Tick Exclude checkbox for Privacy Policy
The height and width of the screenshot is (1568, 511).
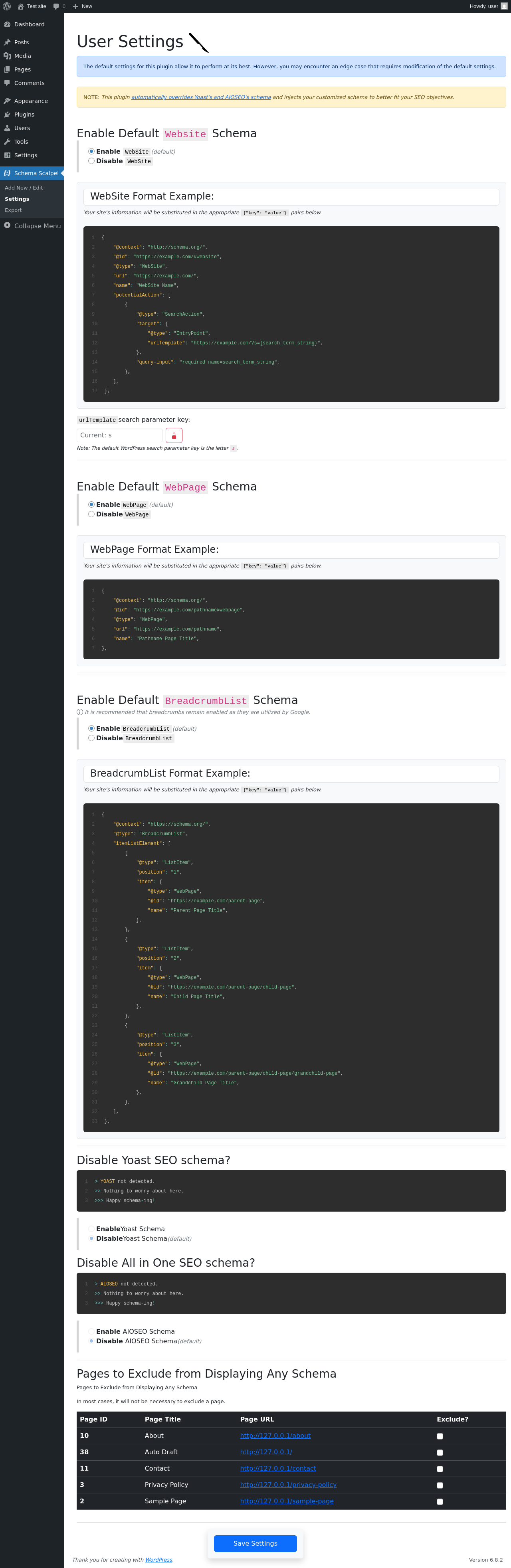point(440,1485)
